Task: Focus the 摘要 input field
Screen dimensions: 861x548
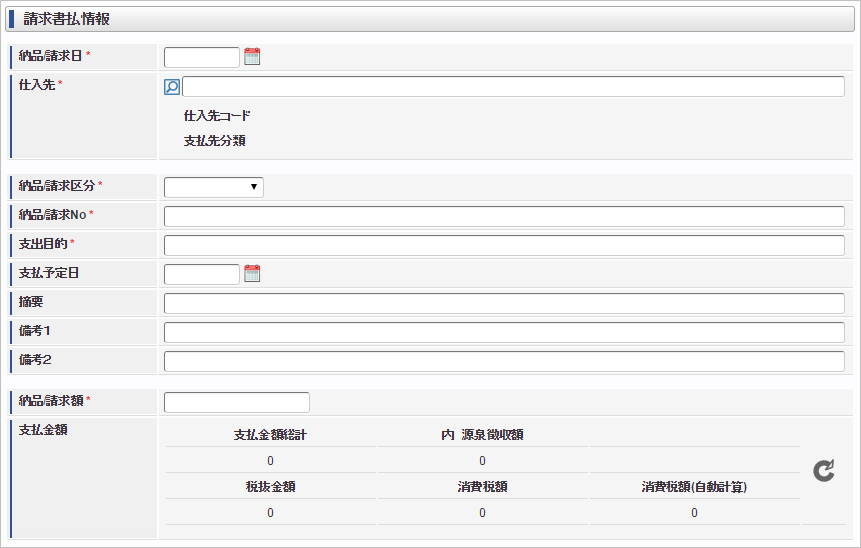Action: [x=504, y=303]
